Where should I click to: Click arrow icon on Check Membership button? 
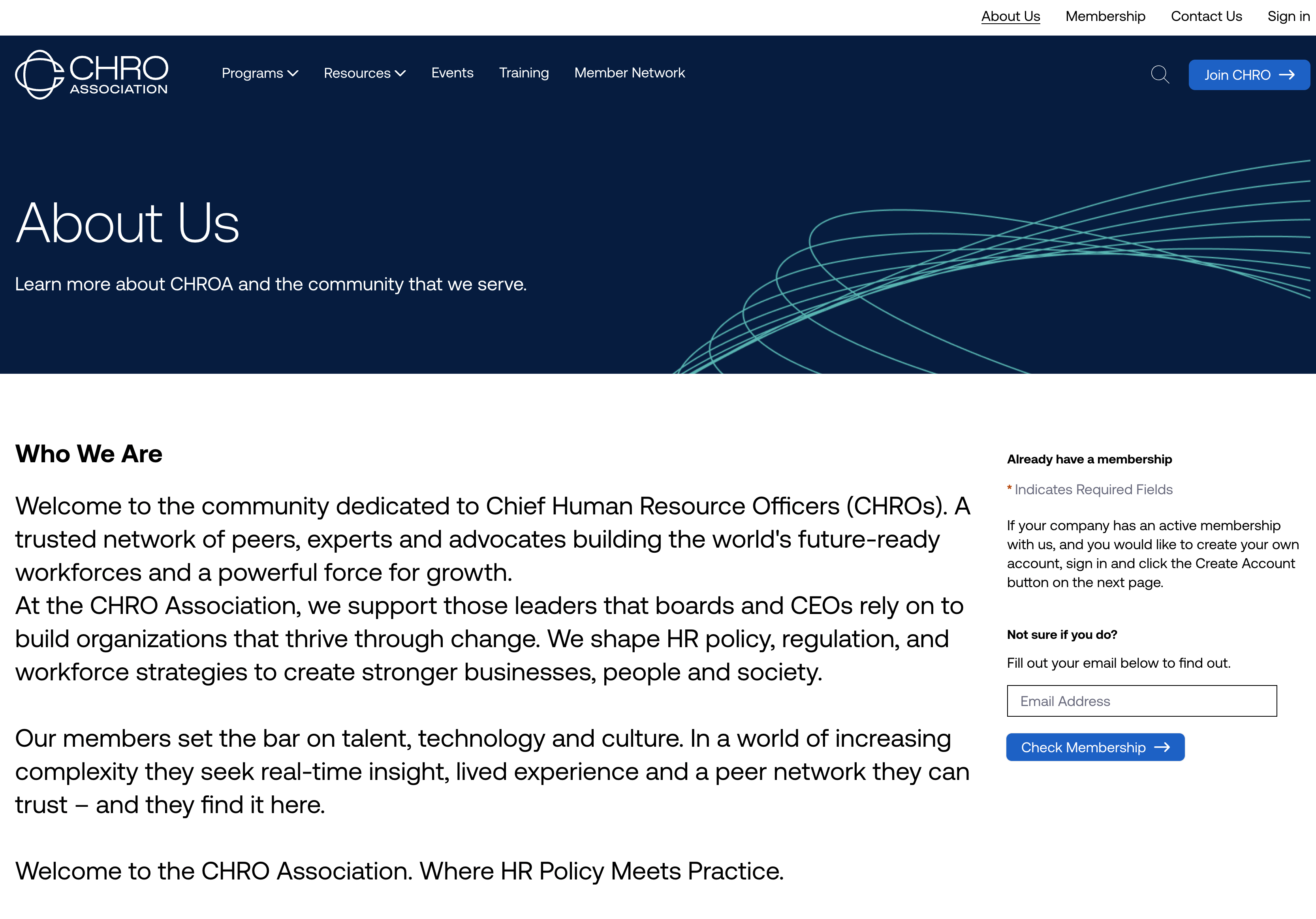point(1162,747)
